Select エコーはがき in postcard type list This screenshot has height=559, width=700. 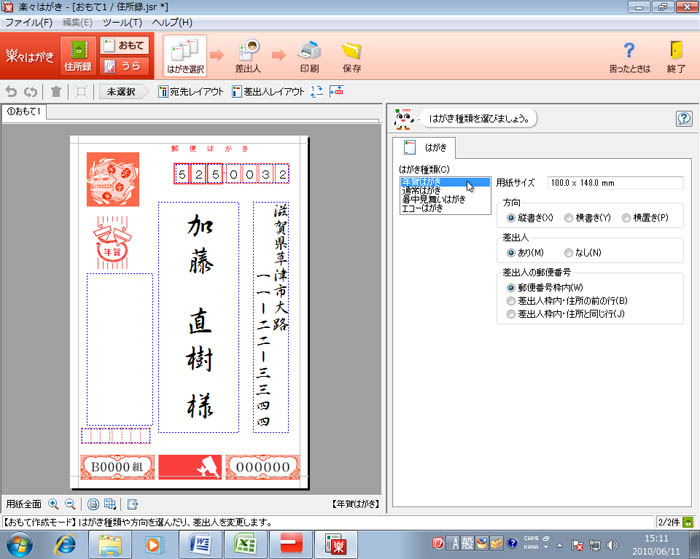(x=425, y=208)
